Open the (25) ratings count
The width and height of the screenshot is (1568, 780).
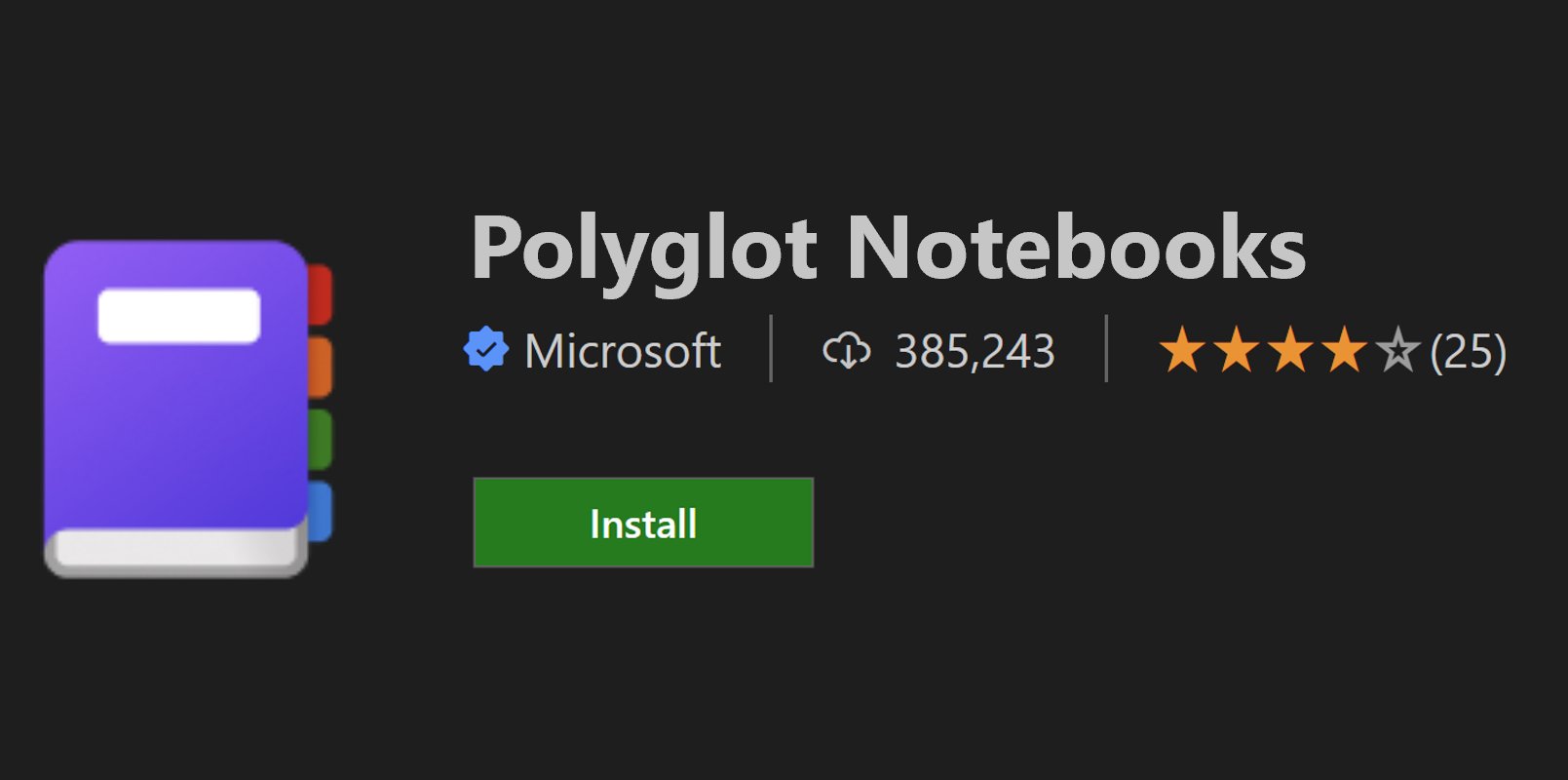(1468, 351)
